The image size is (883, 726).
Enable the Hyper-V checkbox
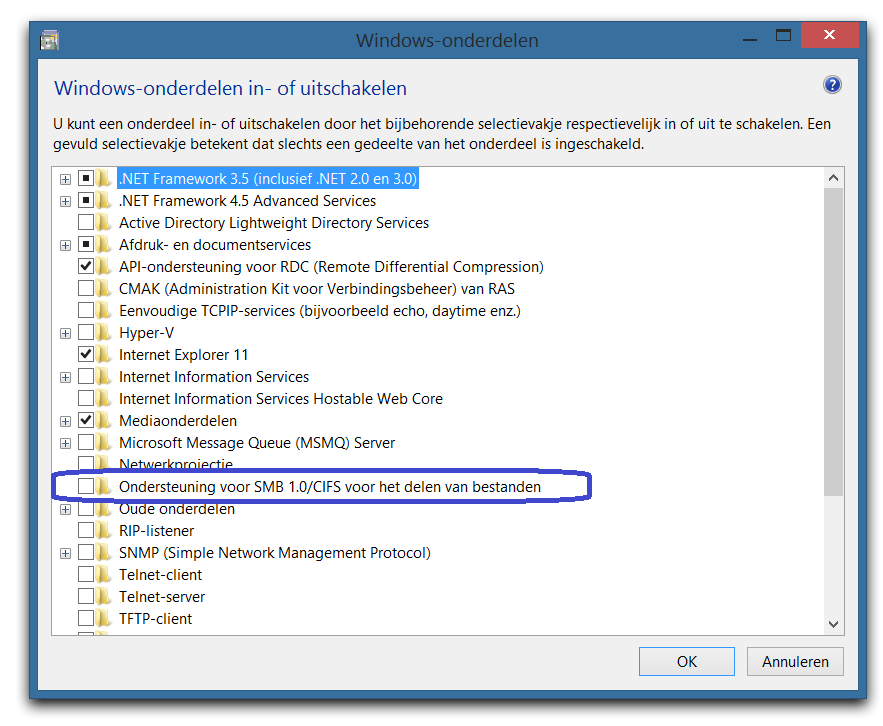[86, 332]
